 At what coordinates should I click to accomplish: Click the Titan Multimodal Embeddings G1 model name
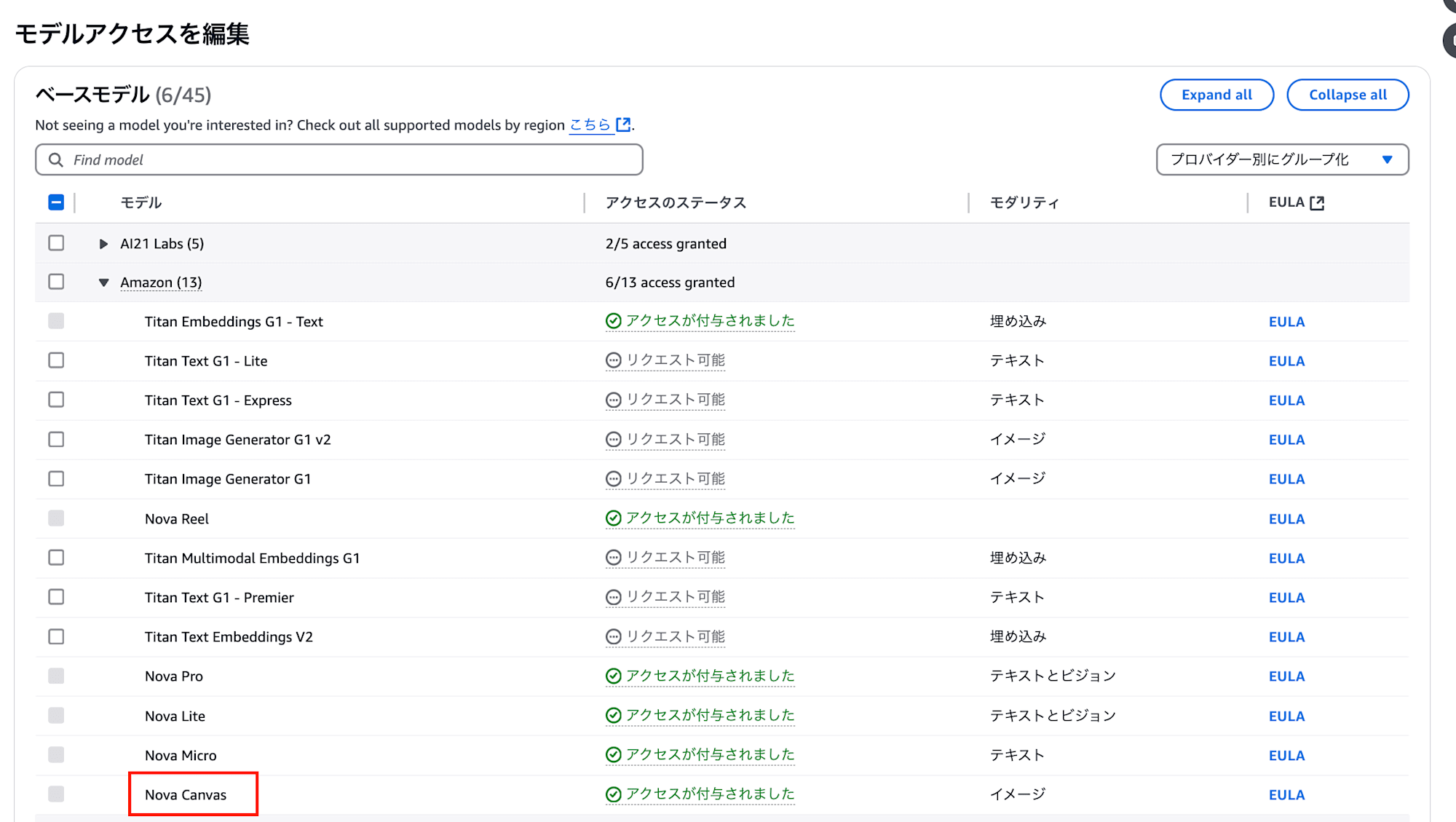click(252, 558)
